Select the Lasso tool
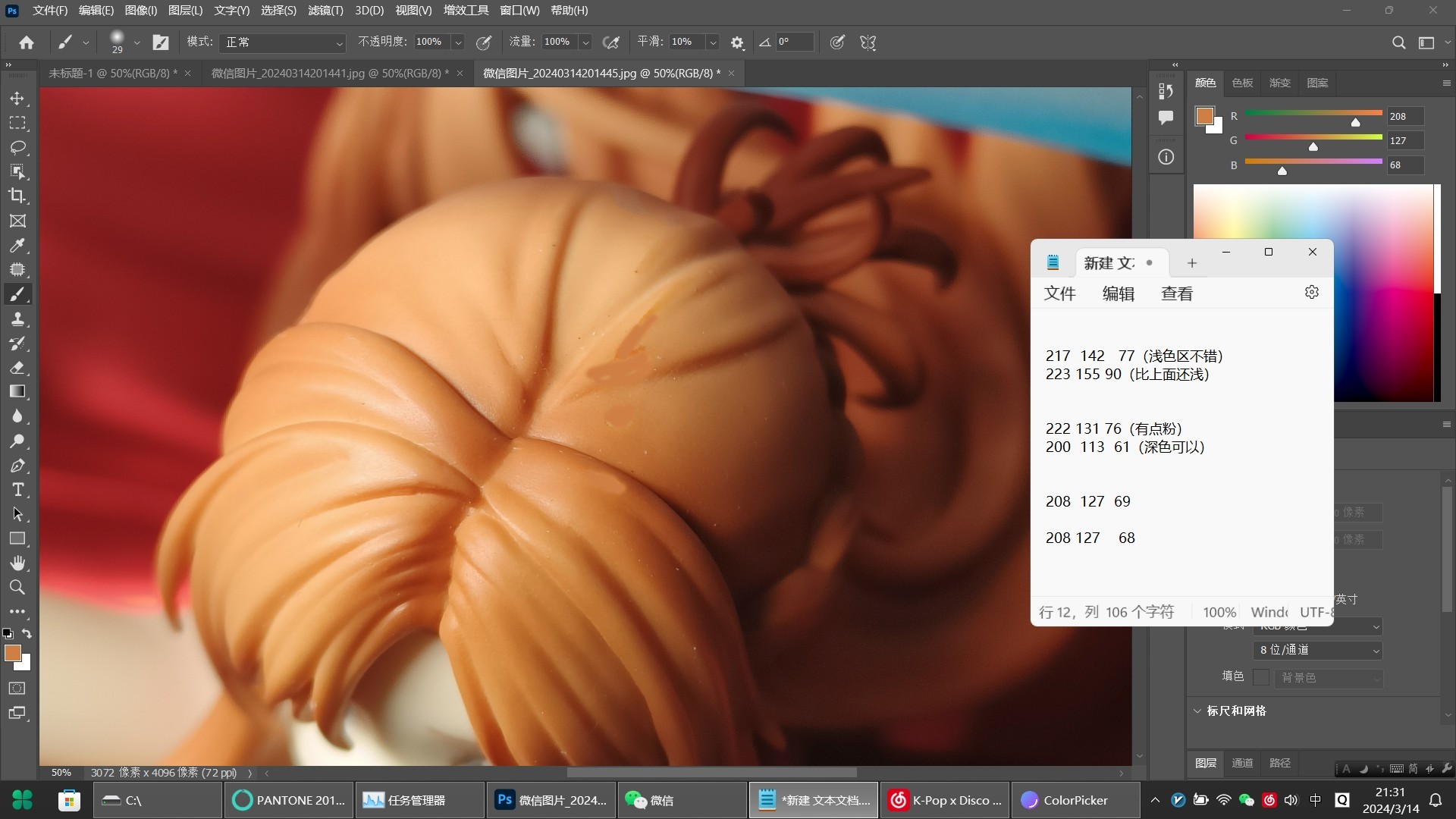Screen dimensions: 1456x819 tap(17, 146)
